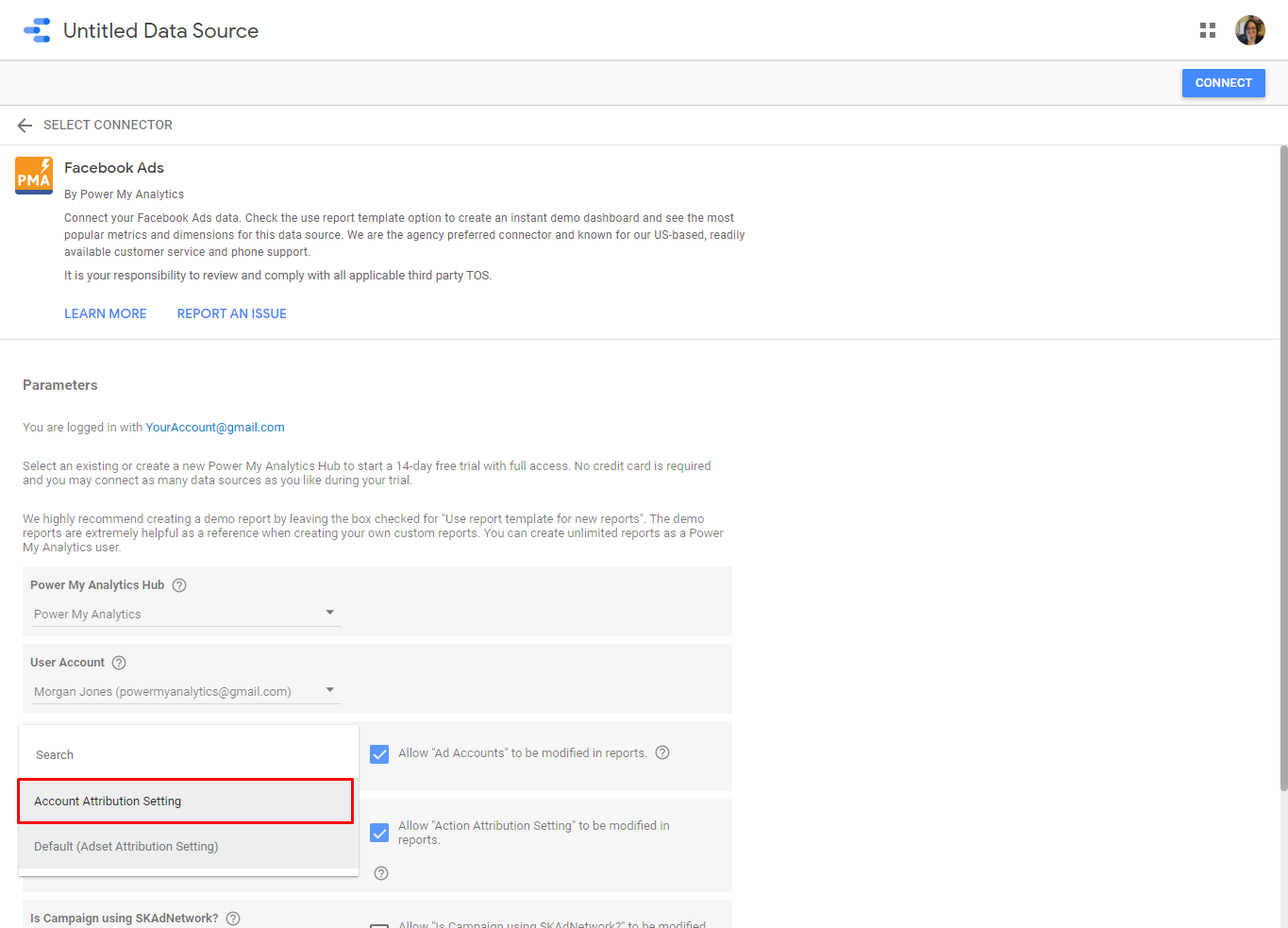This screenshot has width=1288, height=928.
Task: Click the Search field in dropdown list
Action: [189, 754]
